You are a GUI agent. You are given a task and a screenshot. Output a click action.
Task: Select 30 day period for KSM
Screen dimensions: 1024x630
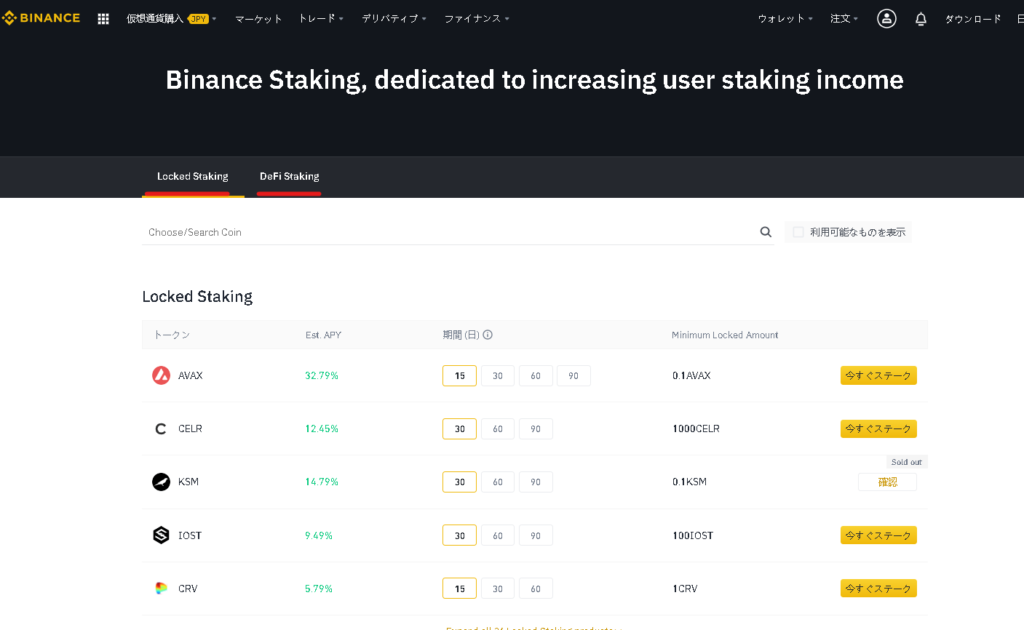point(459,482)
